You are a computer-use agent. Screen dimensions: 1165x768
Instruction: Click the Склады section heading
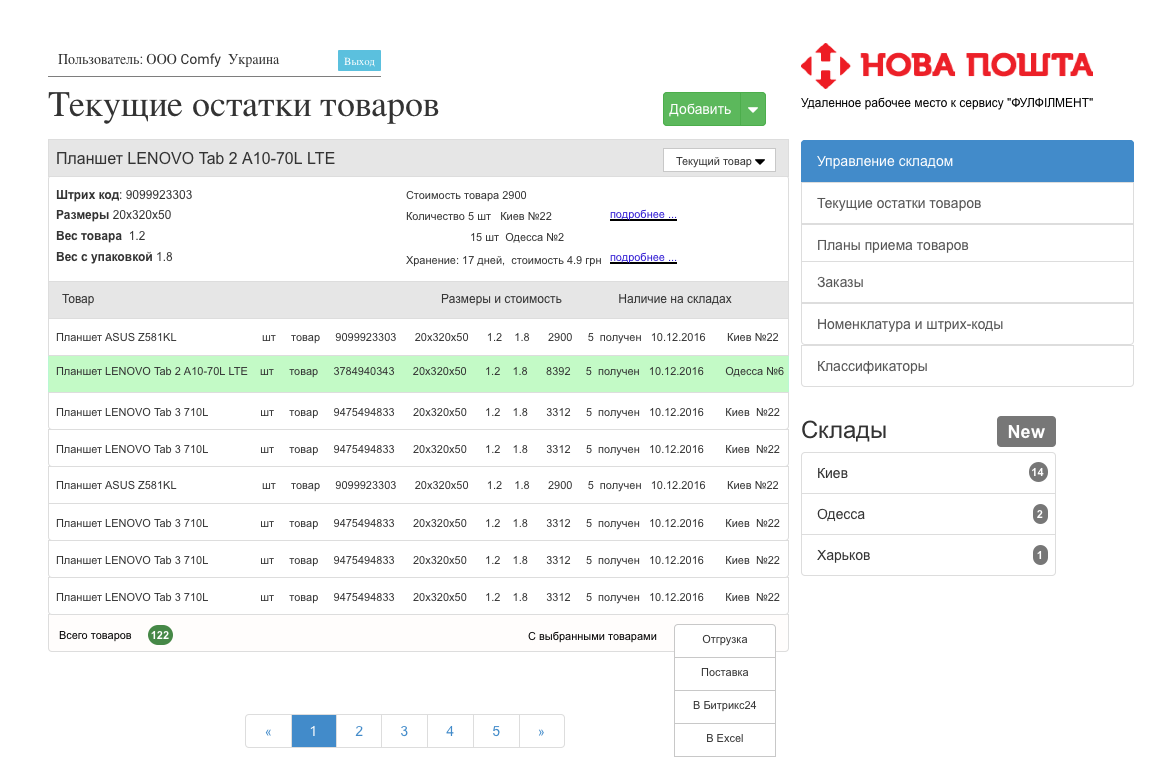click(x=844, y=431)
